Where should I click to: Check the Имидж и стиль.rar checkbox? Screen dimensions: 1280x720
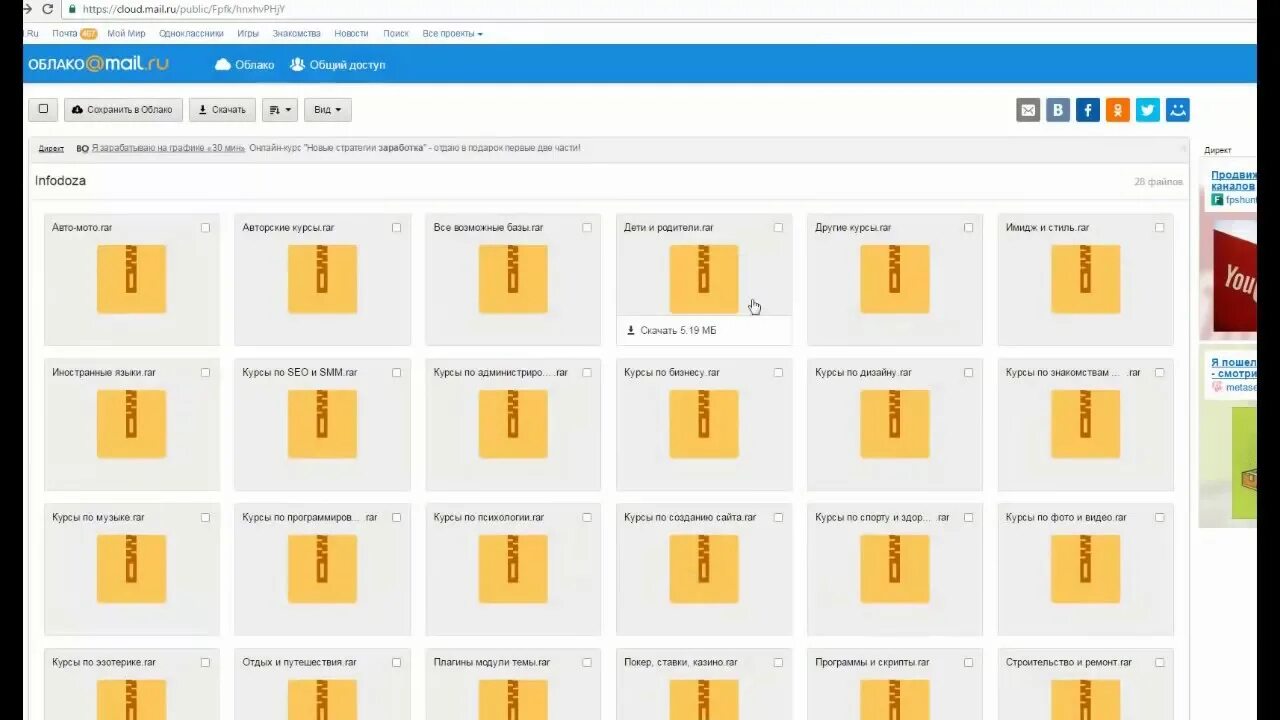click(x=1160, y=228)
